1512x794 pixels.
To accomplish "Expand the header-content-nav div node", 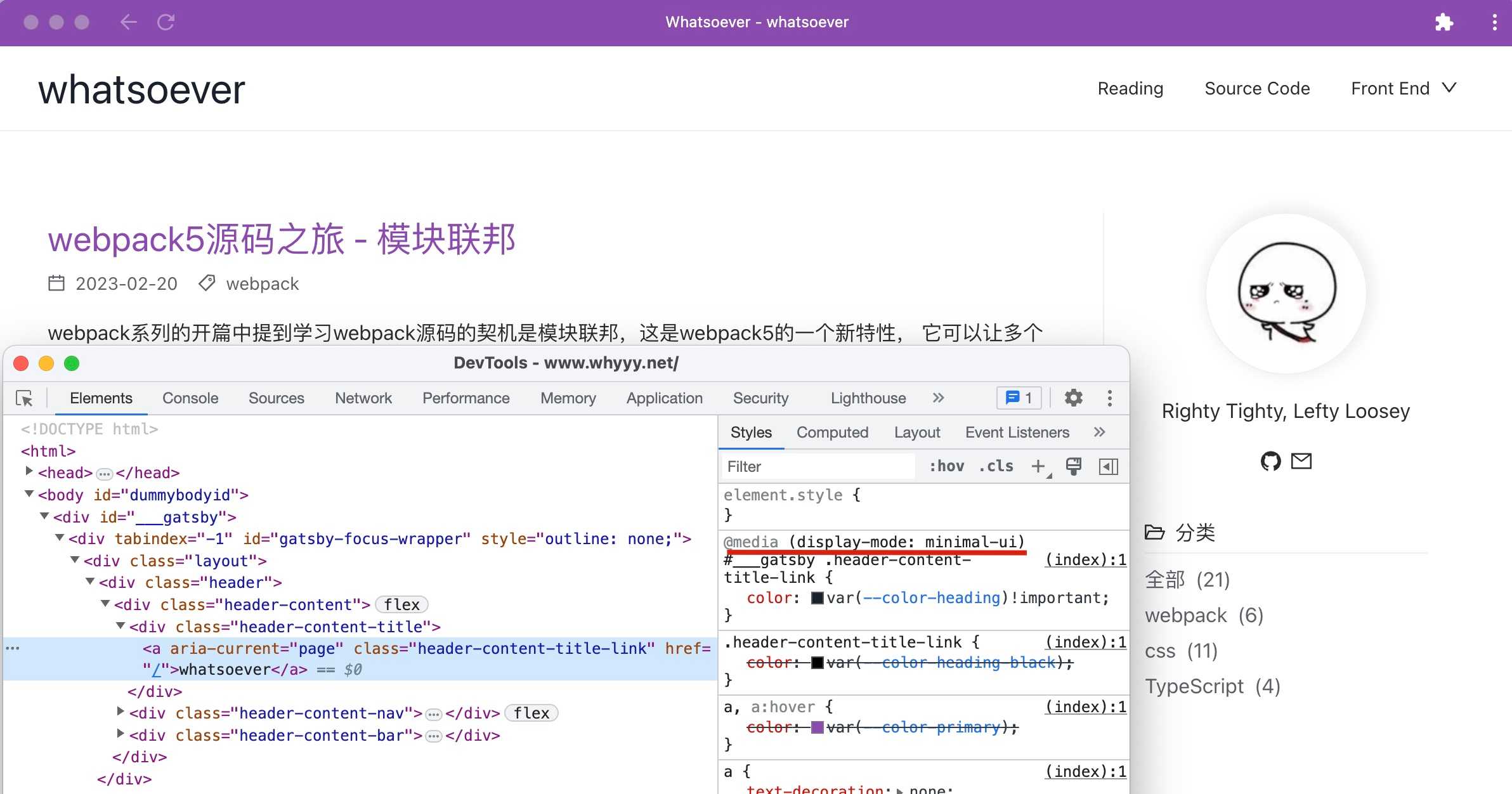I will (x=121, y=712).
